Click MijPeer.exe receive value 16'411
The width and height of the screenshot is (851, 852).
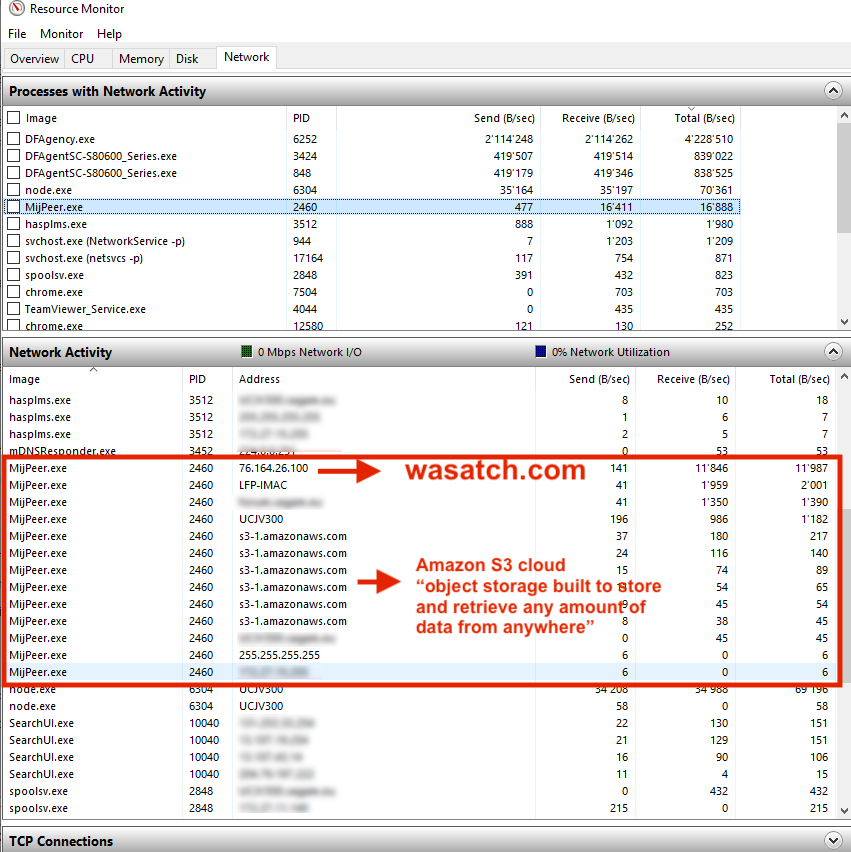(617, 207)
